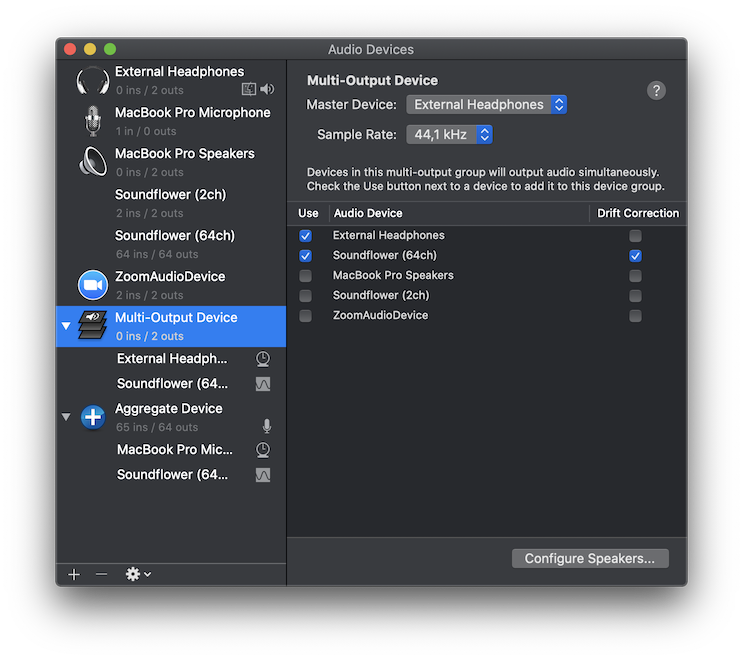Select Soundflower (64ch) 64 ins device in sidebar
The image size is (743, 660).
tap(171, 244)
